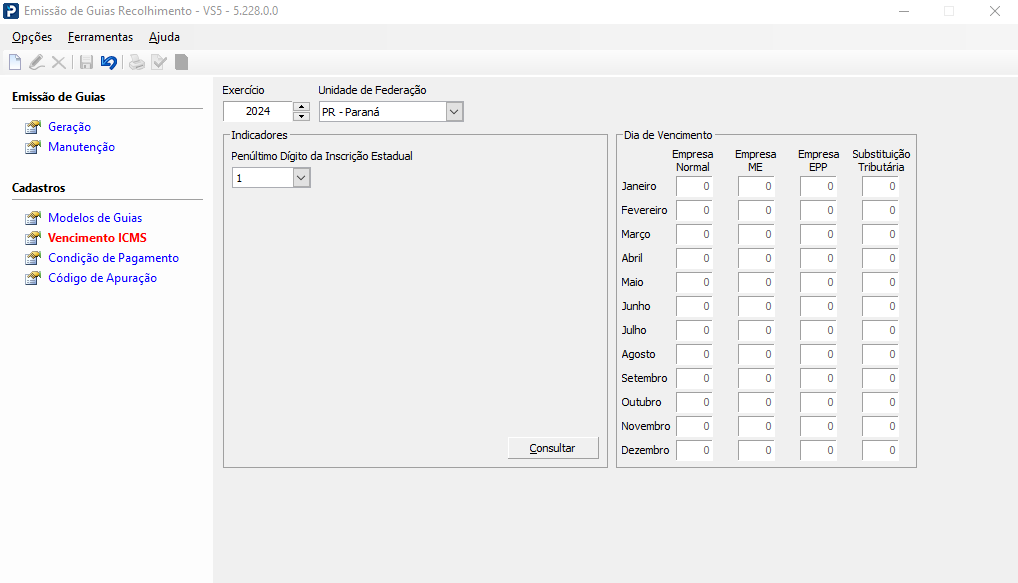Screen dimensions: 1018x583
Task: Click the Save floppy disk icon
Action: [86, 62]
